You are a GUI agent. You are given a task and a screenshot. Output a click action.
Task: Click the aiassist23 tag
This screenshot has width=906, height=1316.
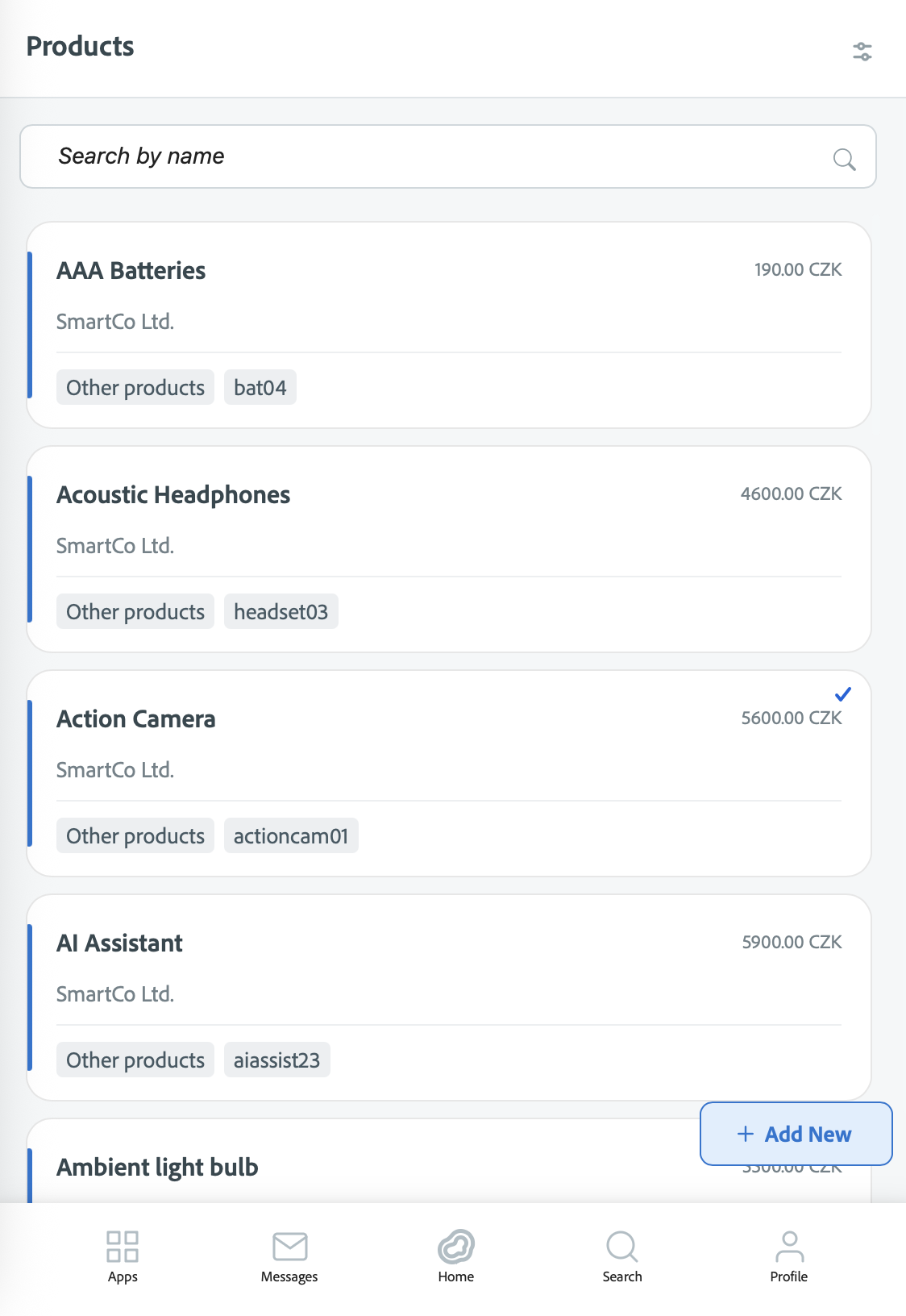[x=276, y=1060]
